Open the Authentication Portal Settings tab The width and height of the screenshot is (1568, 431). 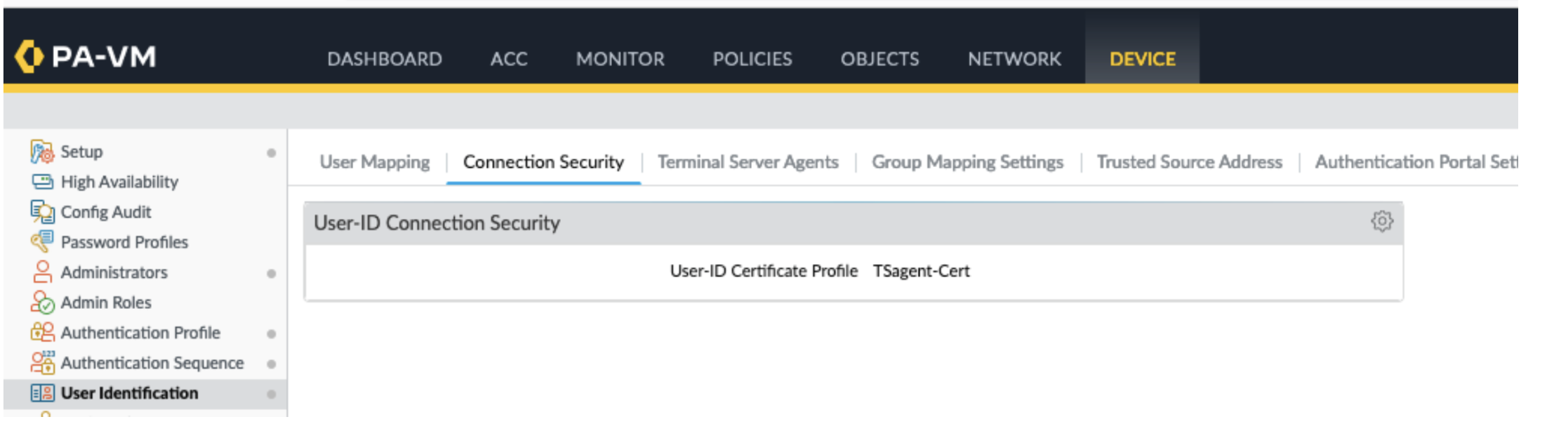coord(1415,162)
